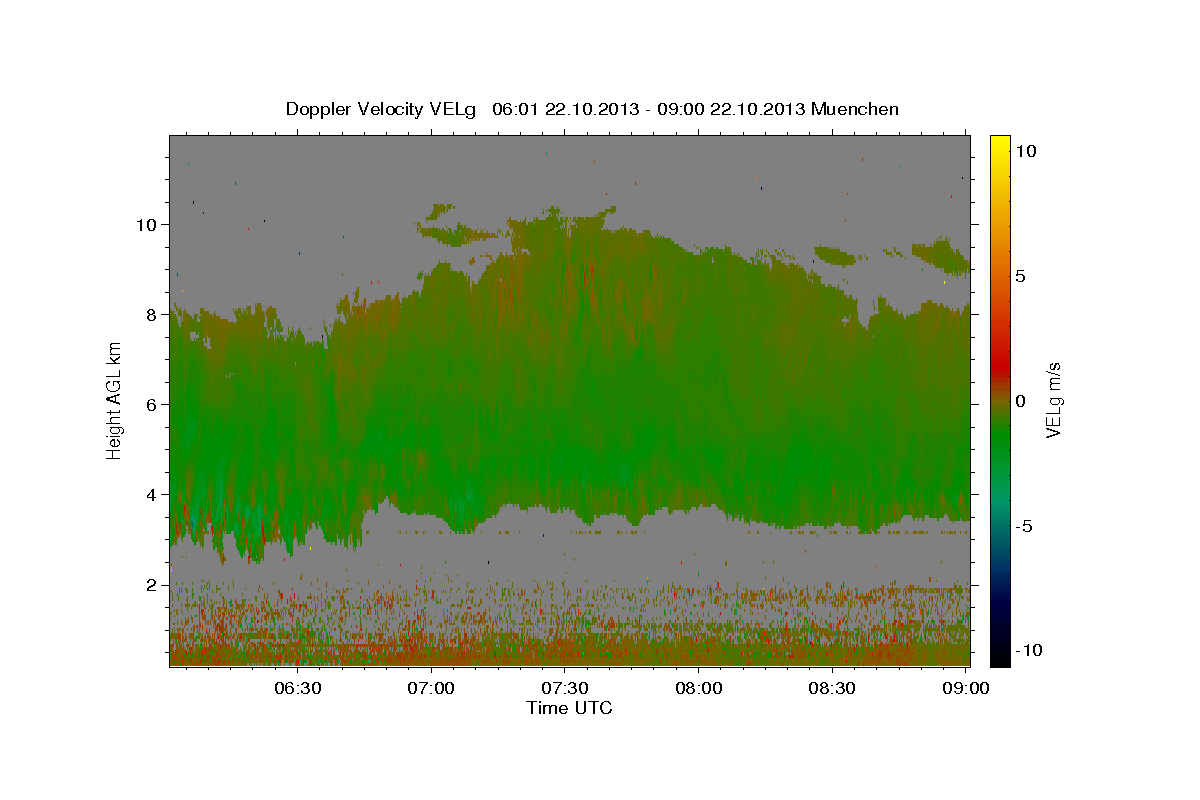This screenshot has height=800, width=1200.
Task: Click the plot title 'Doppler Velocity VELg'
Action: [382, 109]
